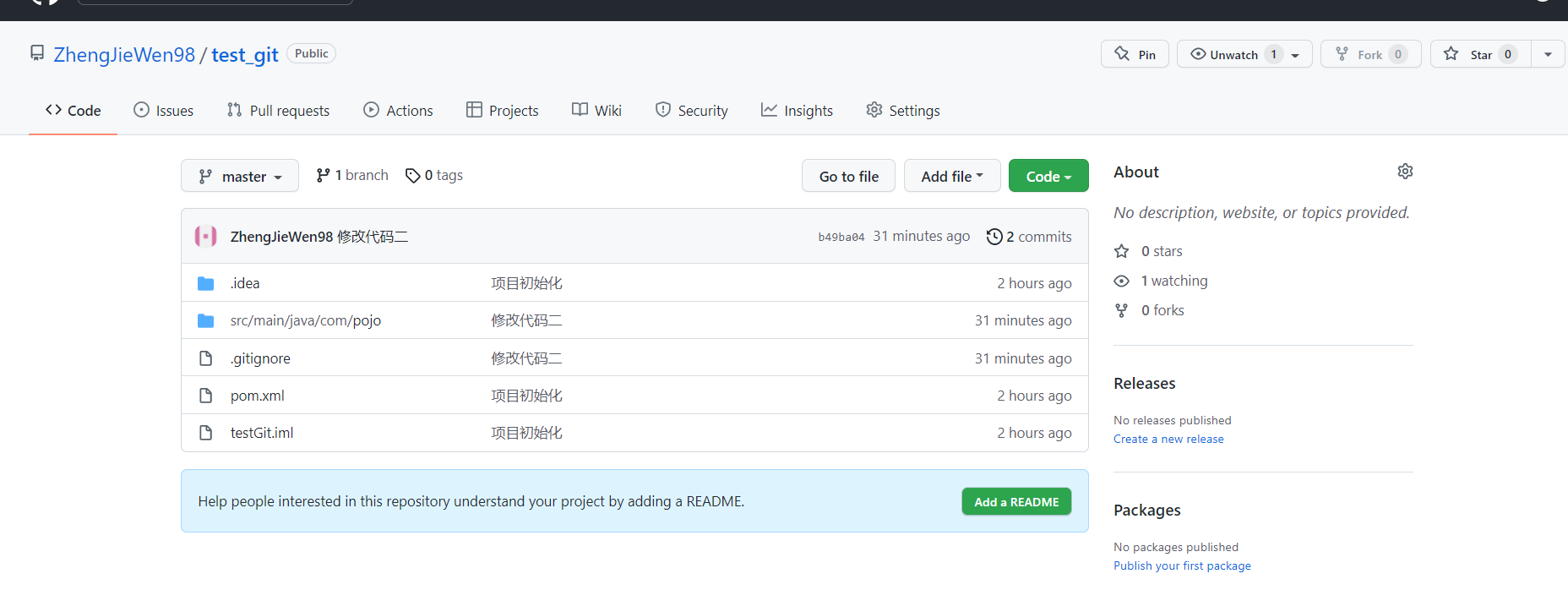1568x590 pixels.
Task: Click the star icon beside 0 stars
Action: click(1122, 251)
